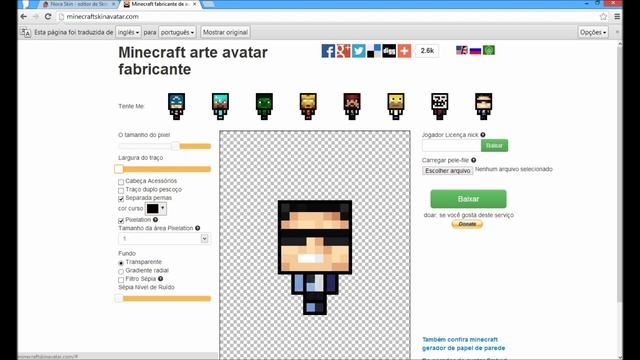Switch the site language to Russian flag
Viewport: 640px width, 360px height.
point(475,50)
